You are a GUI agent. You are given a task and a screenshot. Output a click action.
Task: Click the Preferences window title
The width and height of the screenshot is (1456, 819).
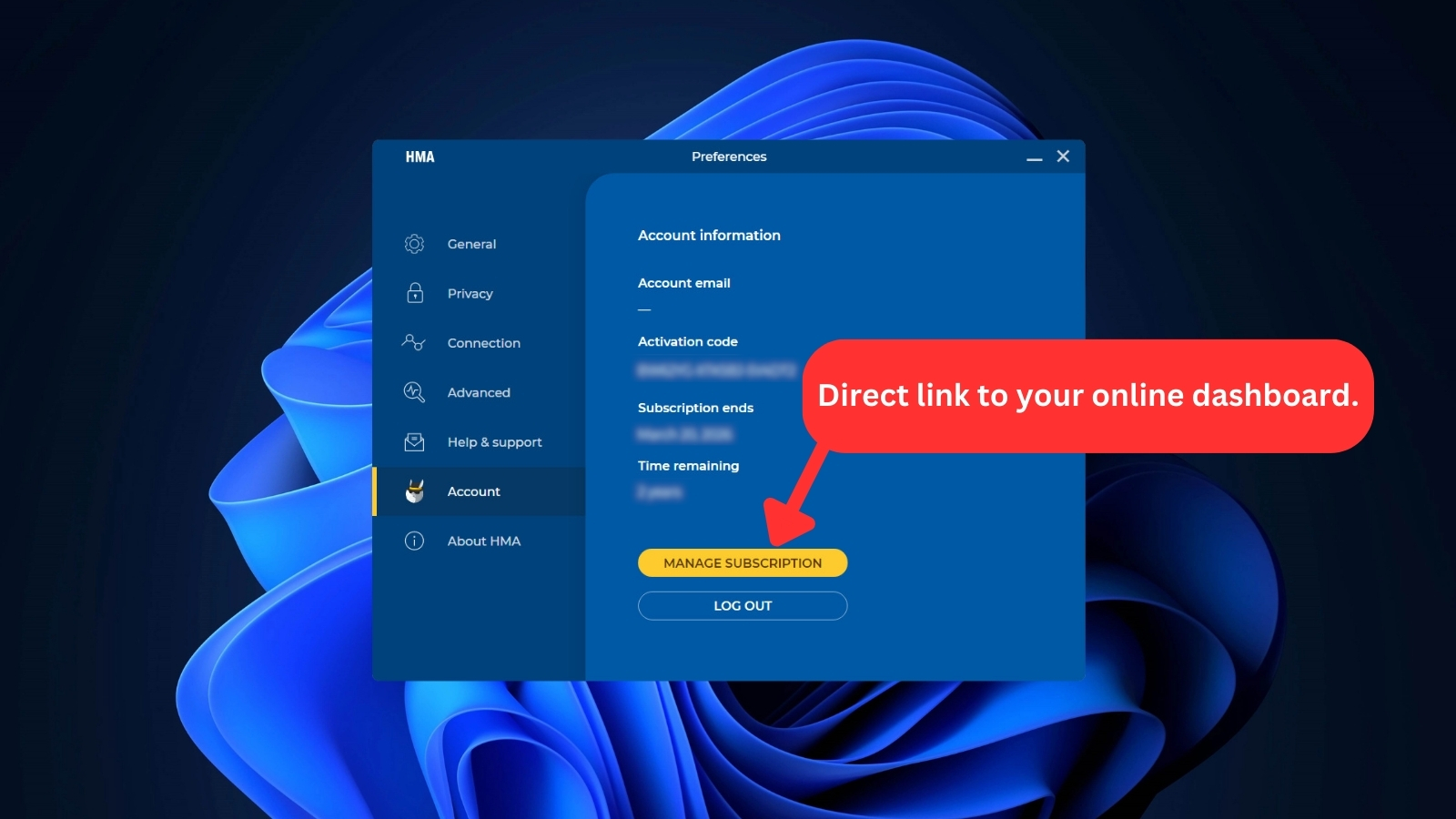pyautogui.click(x=729, y=157)
